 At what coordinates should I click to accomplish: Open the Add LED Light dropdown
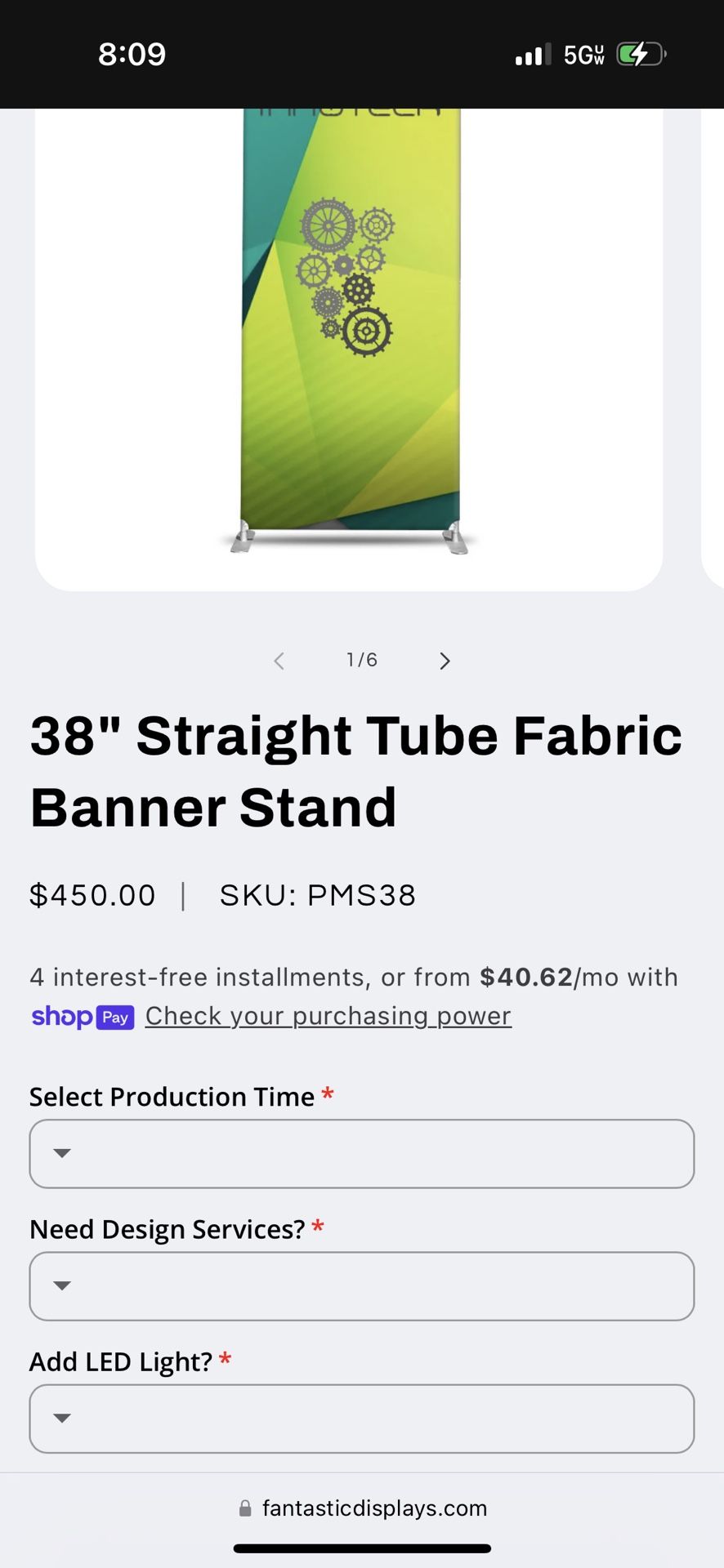(362, 1418)
